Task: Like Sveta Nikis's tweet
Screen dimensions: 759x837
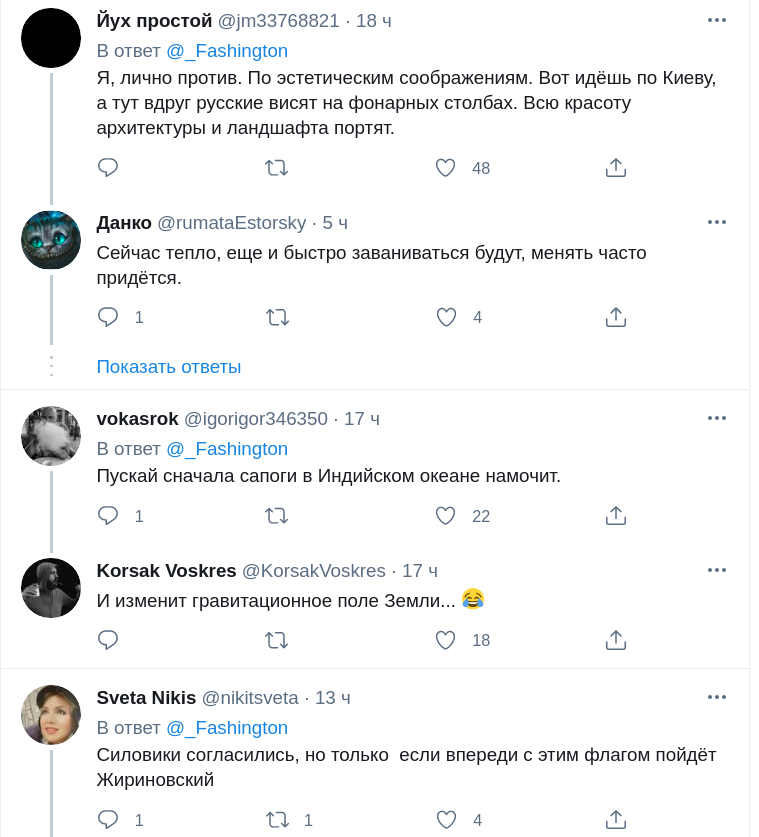Action: click(x=446, y=820)
